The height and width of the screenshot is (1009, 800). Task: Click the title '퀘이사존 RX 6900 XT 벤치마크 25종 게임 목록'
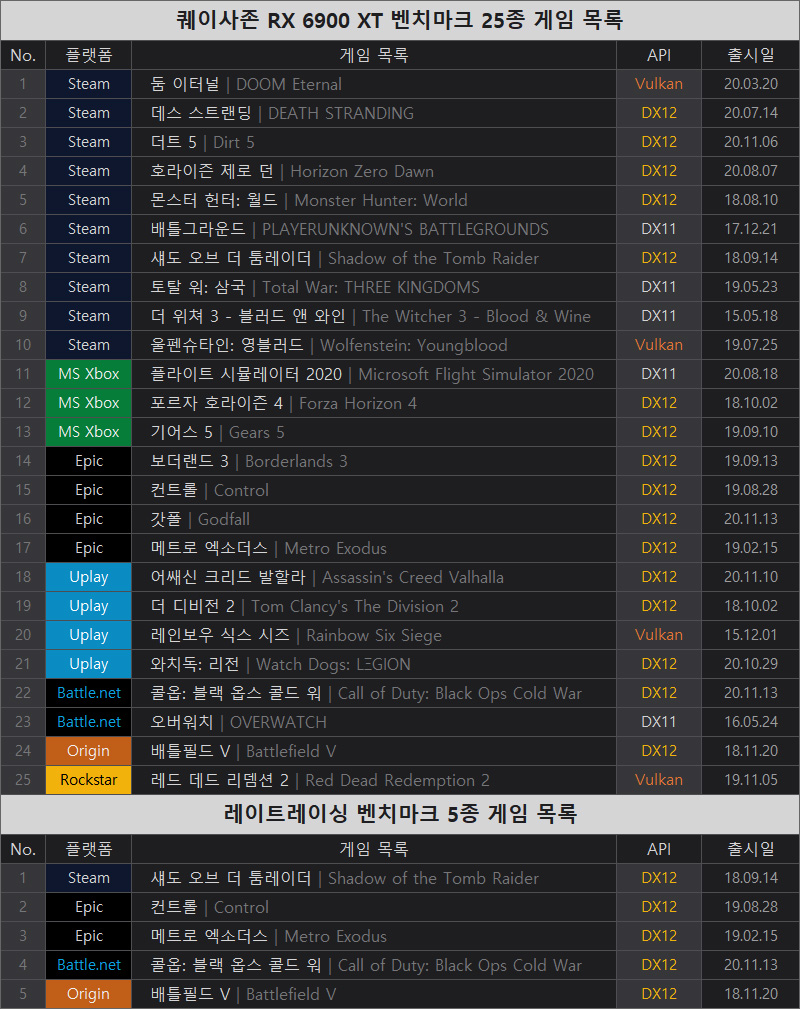400,20
